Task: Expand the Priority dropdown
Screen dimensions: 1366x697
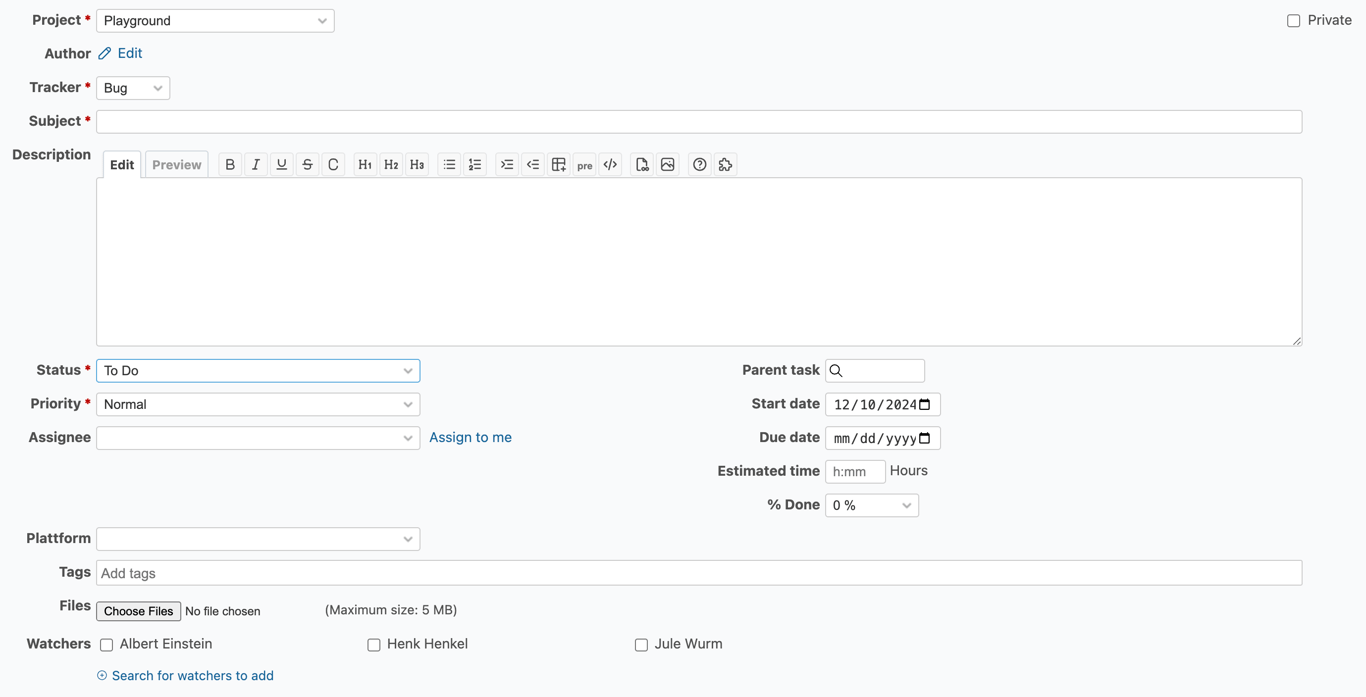Action: point(258,404)
